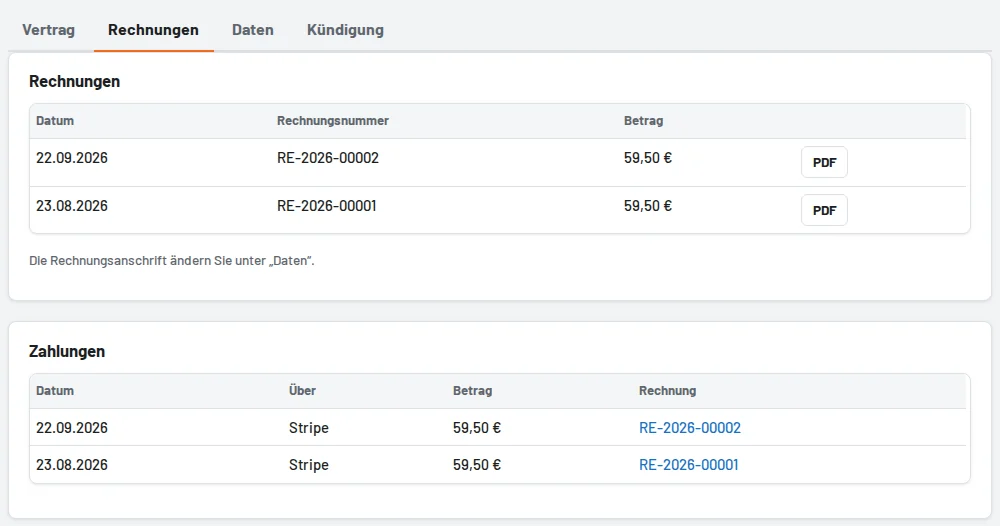Go to the Kündigung tab

click(345, 30)
